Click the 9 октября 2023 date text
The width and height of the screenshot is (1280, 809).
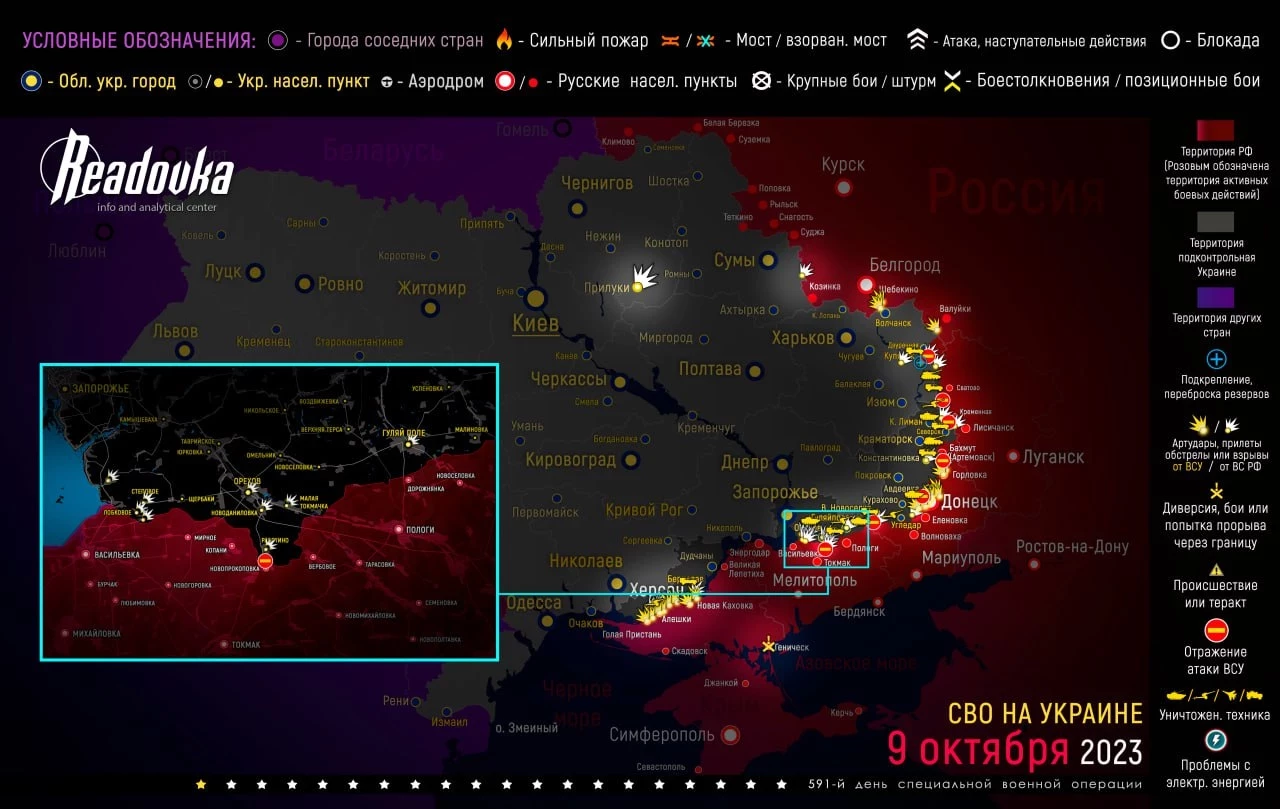tap(1014, 750)
